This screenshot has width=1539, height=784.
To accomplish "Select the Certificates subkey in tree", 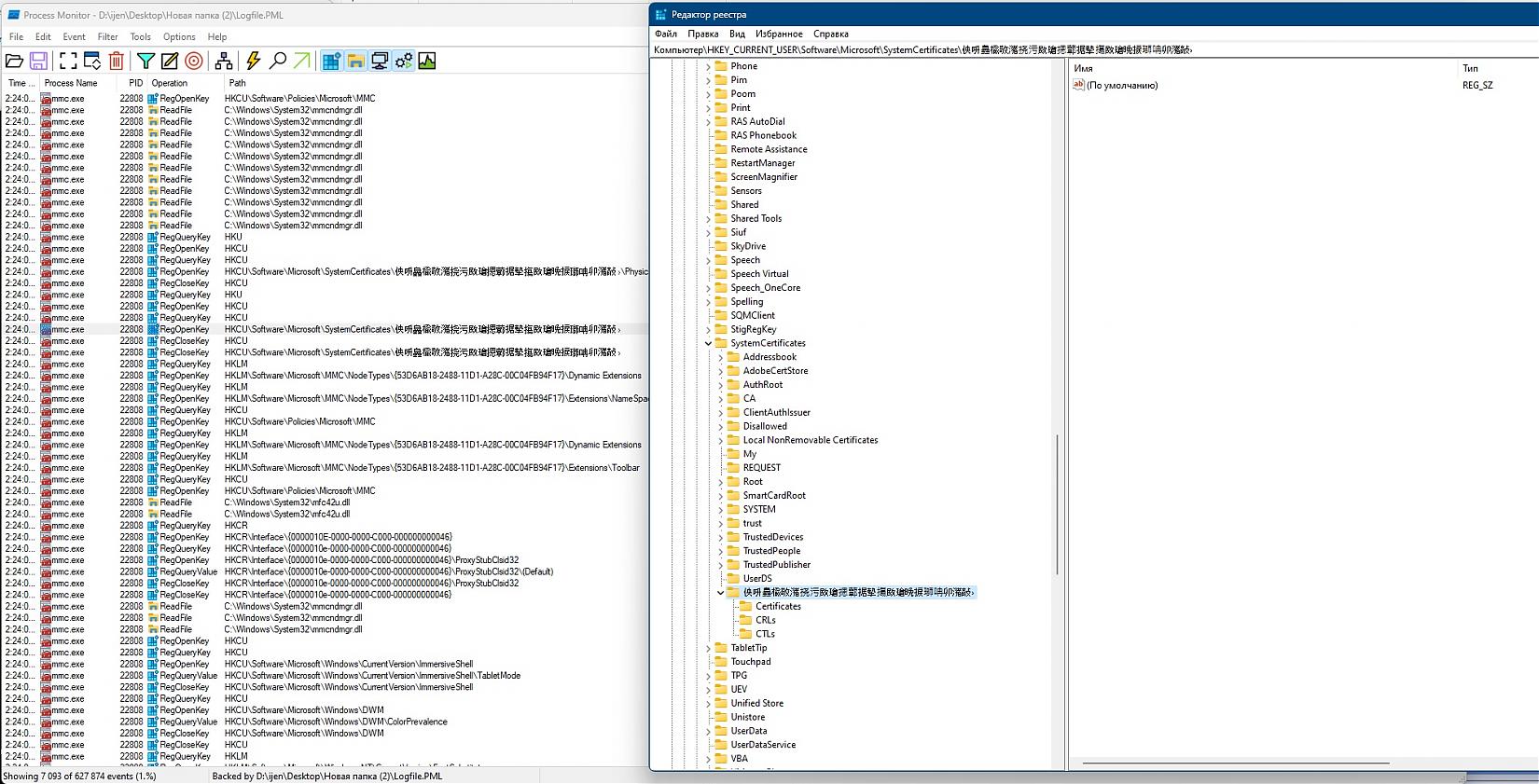I will point(778,606).
